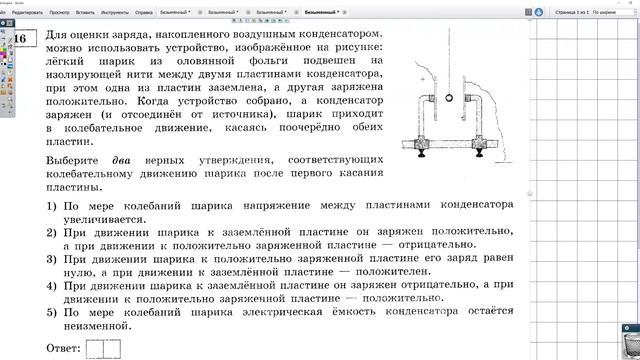Click the second answer box after Ответ
Viewport: 640px width, 360px height.
[x=112, y=349]
